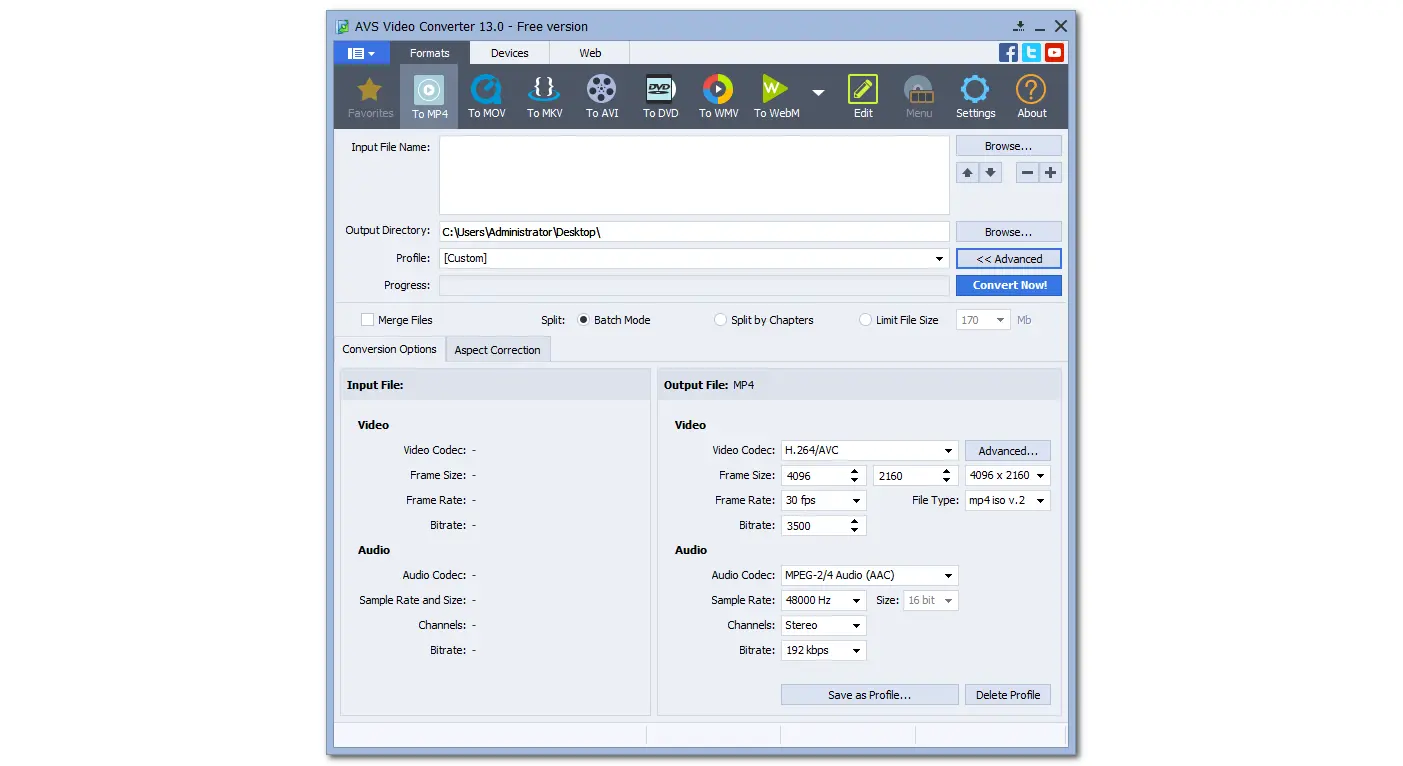Open the 4096 x 2160 preset dropdown

tap(1007, 475)
